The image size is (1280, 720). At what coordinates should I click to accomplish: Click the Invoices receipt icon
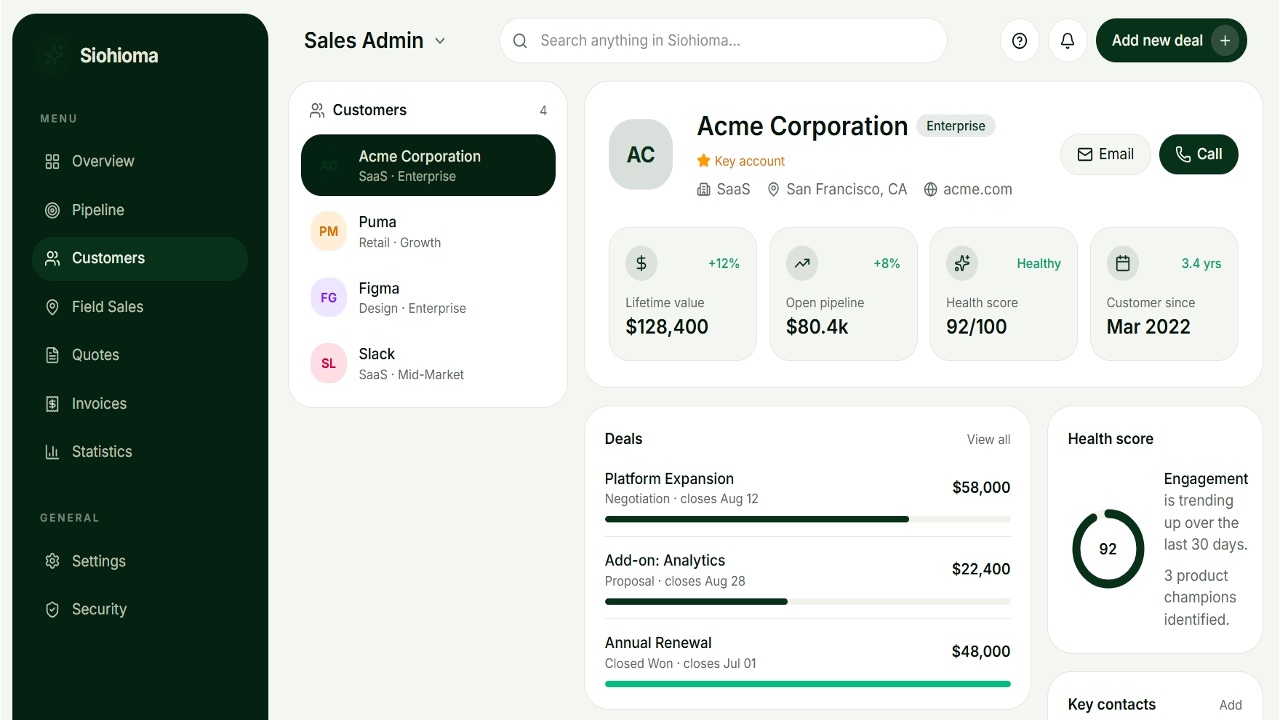click(52, 404)
